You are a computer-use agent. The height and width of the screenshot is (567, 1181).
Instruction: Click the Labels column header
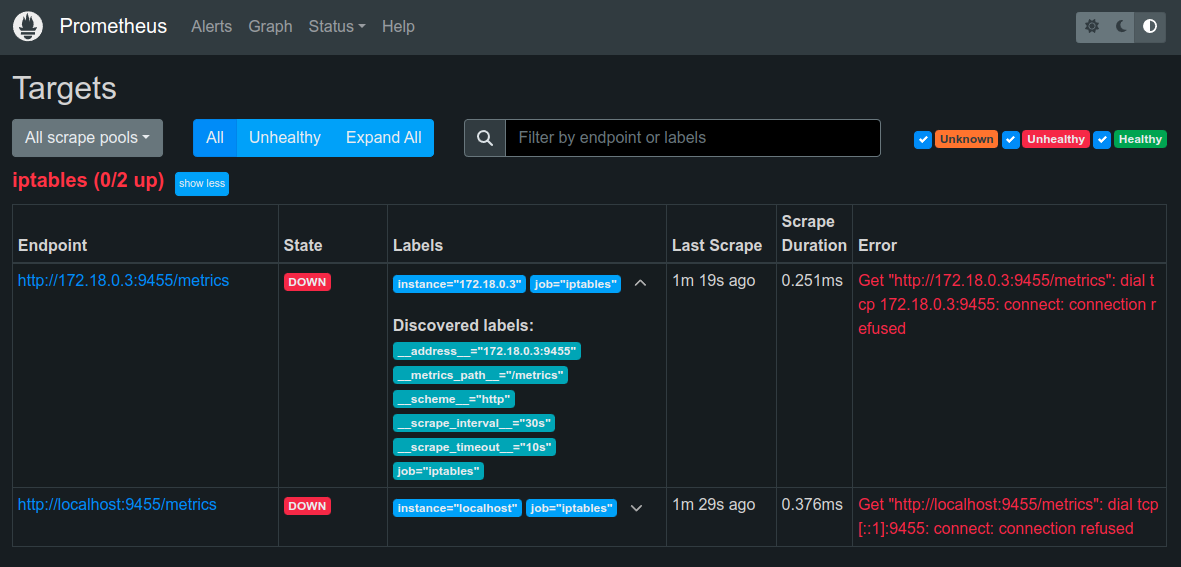(x=418, y=245)
